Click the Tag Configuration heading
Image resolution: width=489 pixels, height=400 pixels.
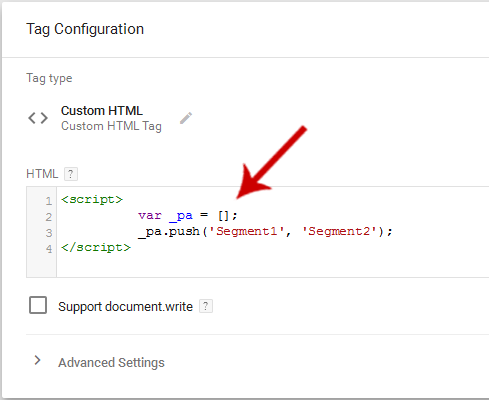click(x=85, y=29)
